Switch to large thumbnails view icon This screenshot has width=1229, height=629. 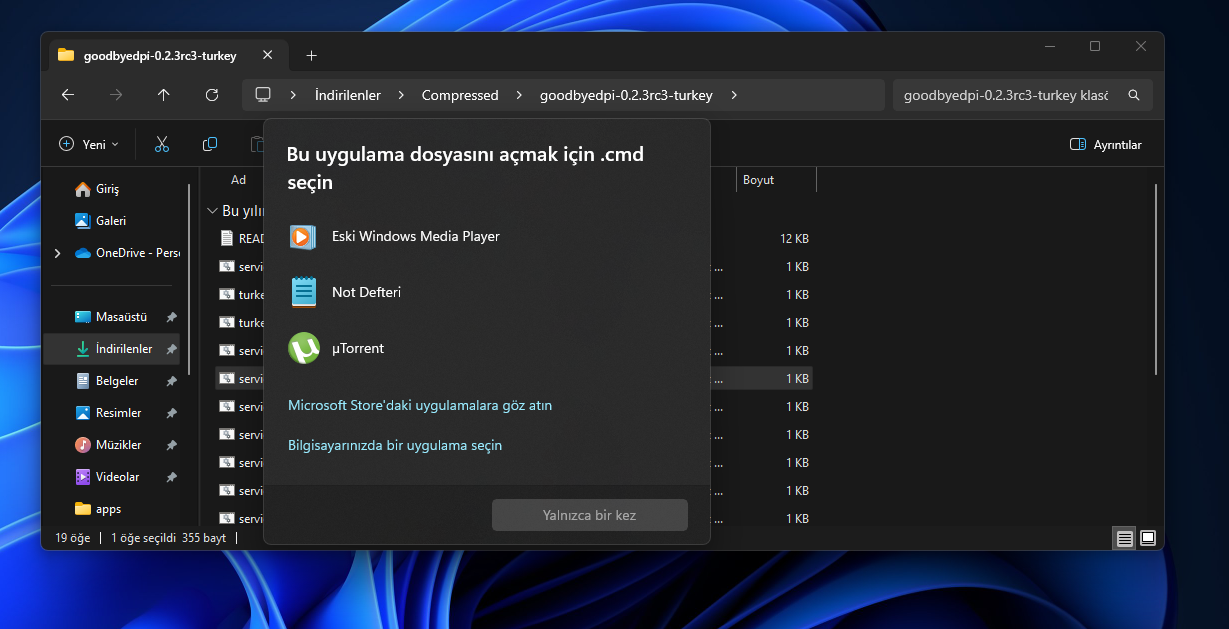pyautogui.click(x=1148, y=538)
